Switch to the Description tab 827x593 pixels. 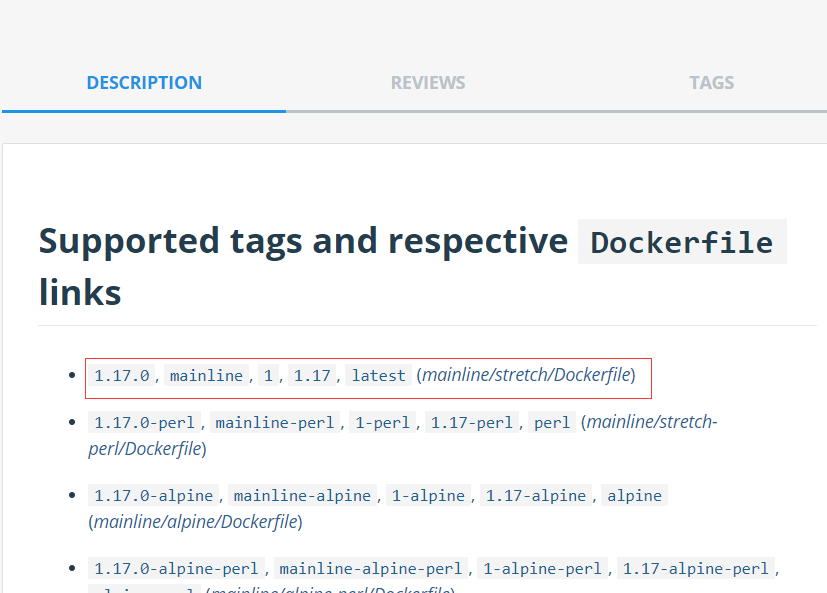pos(144,83)
